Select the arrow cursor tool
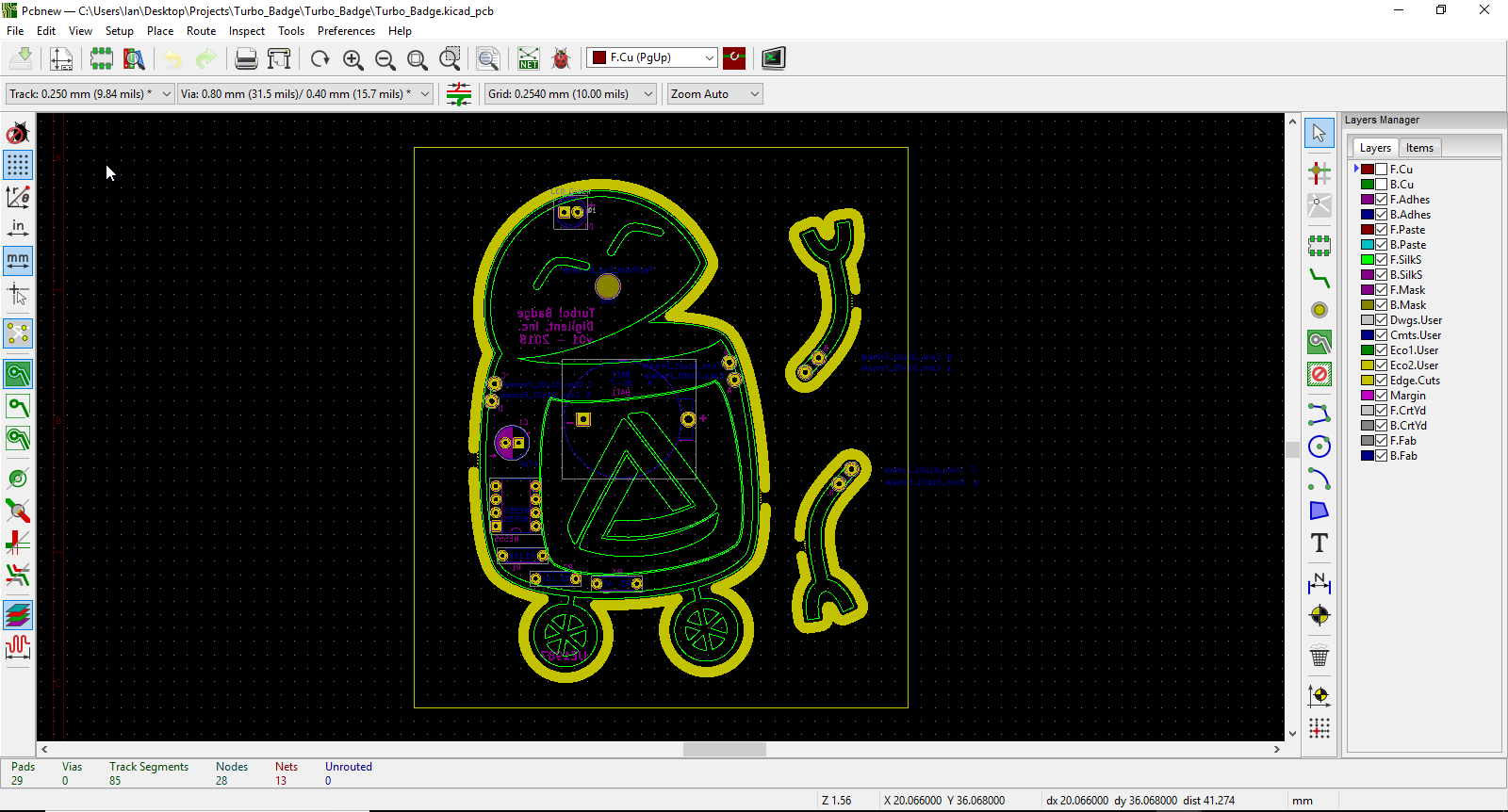This screenshot has width=1508, height=812. coord(1319,133)
